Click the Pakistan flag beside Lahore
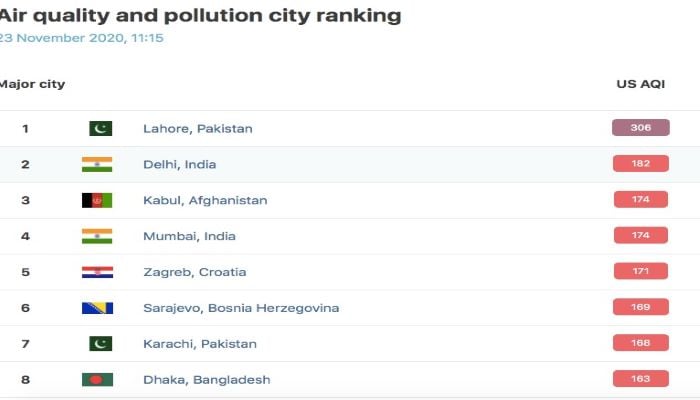The height and width of the screenshot is (400, 700). tap(100, 129)
